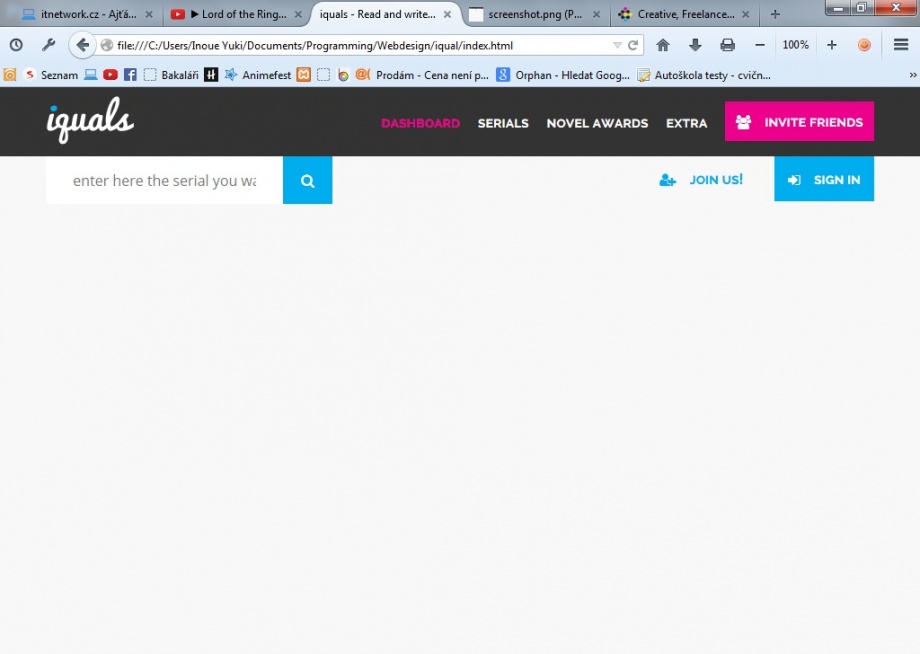Show more bookmarks with double chevron
This screenshot has width=920, height=654.
pos(912,75)
